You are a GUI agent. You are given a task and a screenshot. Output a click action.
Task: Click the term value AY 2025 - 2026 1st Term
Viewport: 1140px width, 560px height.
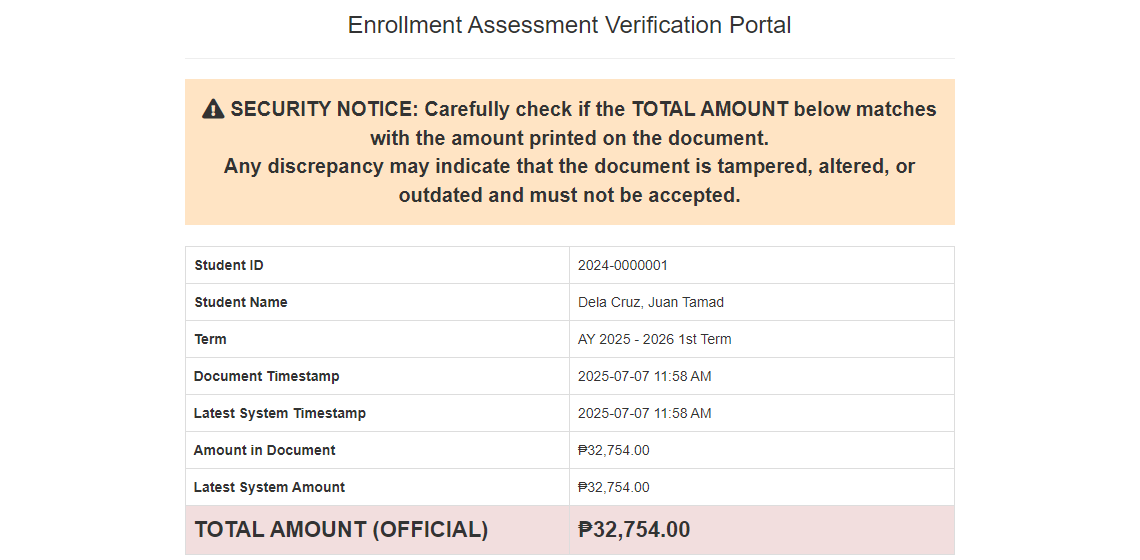tap(654, 340)
